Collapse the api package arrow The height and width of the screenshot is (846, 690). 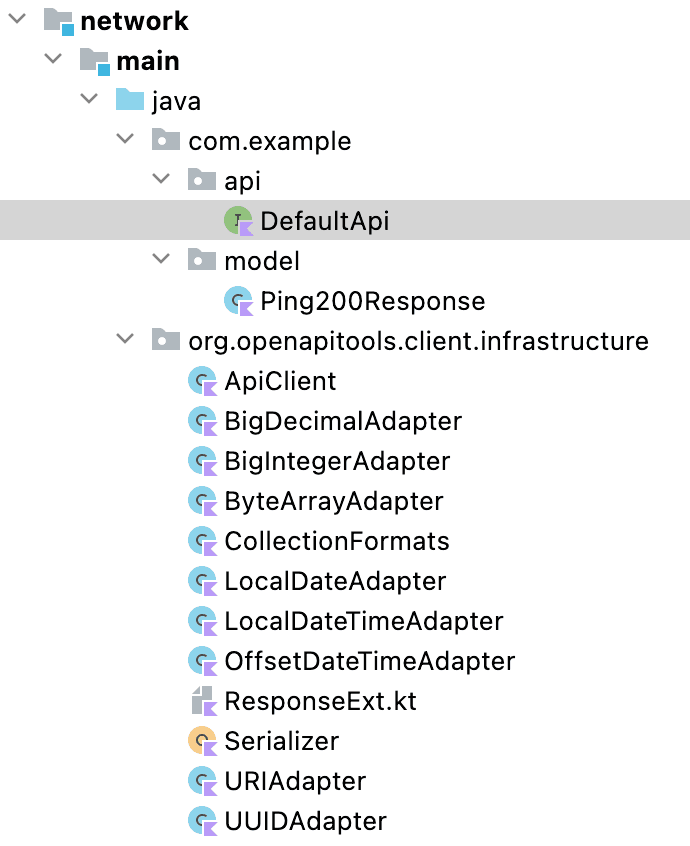tap(161, 180)
